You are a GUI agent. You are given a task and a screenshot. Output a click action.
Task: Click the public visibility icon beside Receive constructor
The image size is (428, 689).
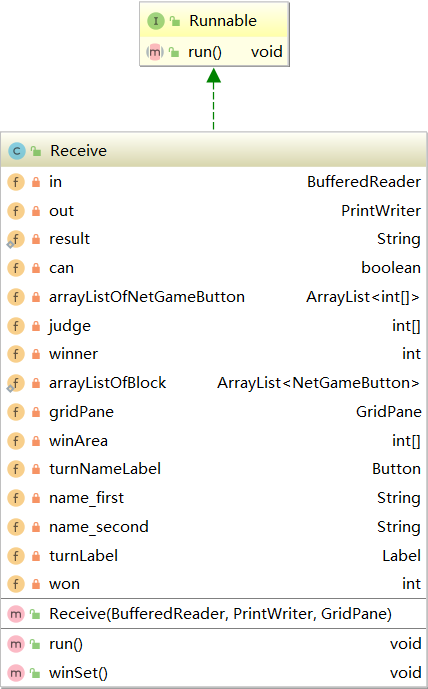pos(35,614)
